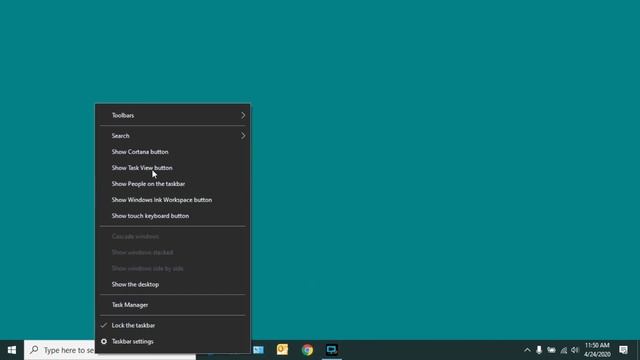Open the Windows Start menu

[12, 350]
